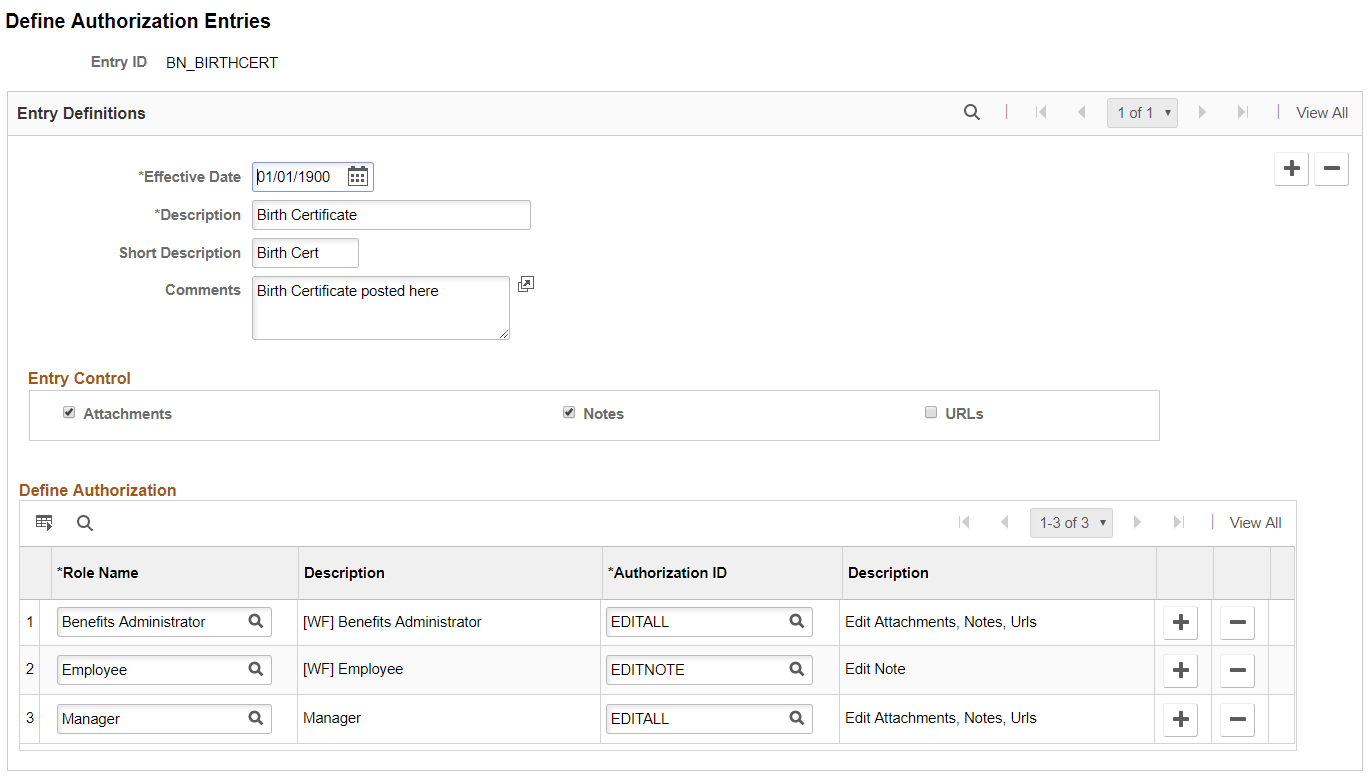Delete the current Entry Definitions row
Viewport: 1369px width, 776px height.
coord(1331,169)
